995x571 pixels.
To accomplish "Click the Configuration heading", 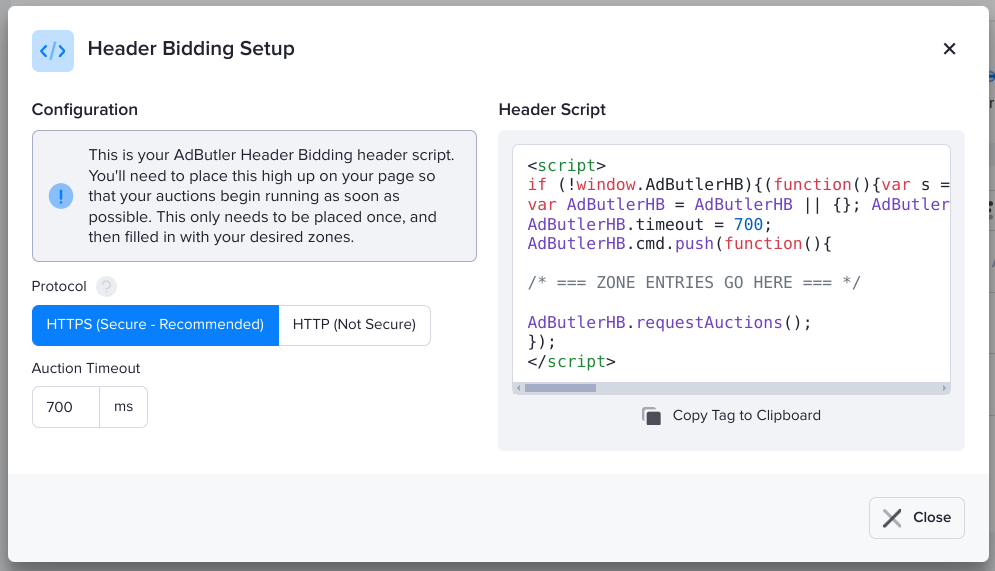I will [x=84, y=110].
